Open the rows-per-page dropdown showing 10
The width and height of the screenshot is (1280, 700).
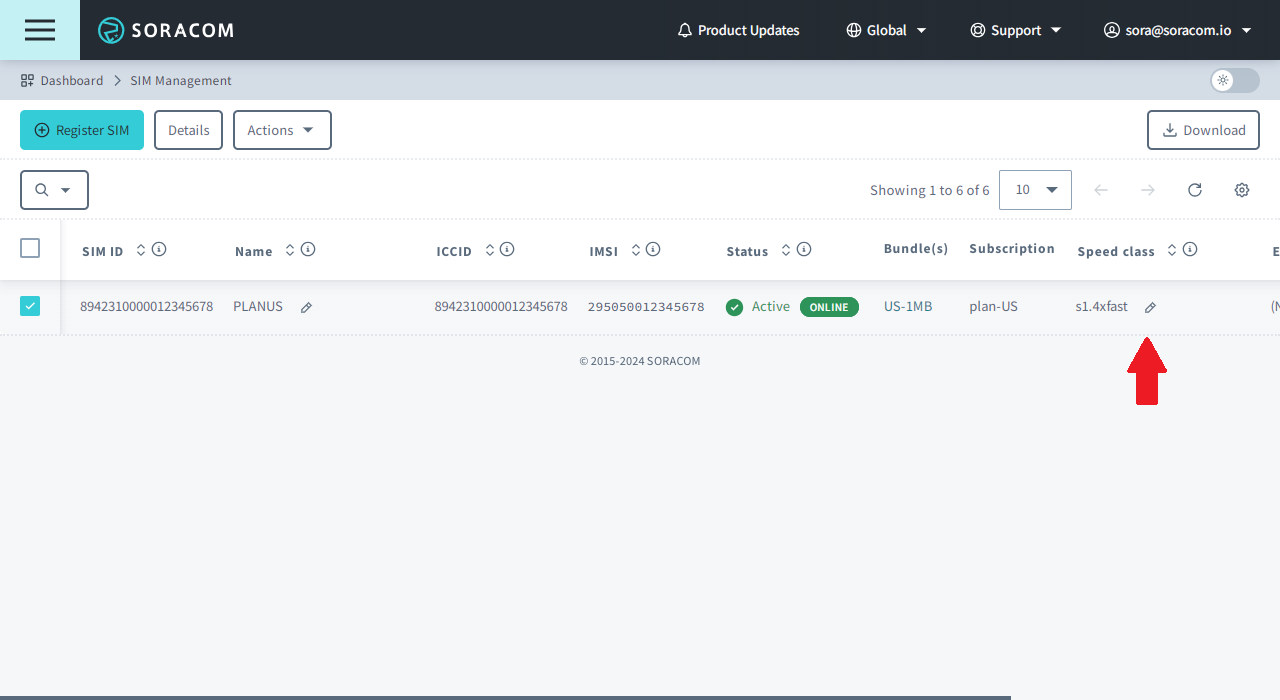point(1035,190)
